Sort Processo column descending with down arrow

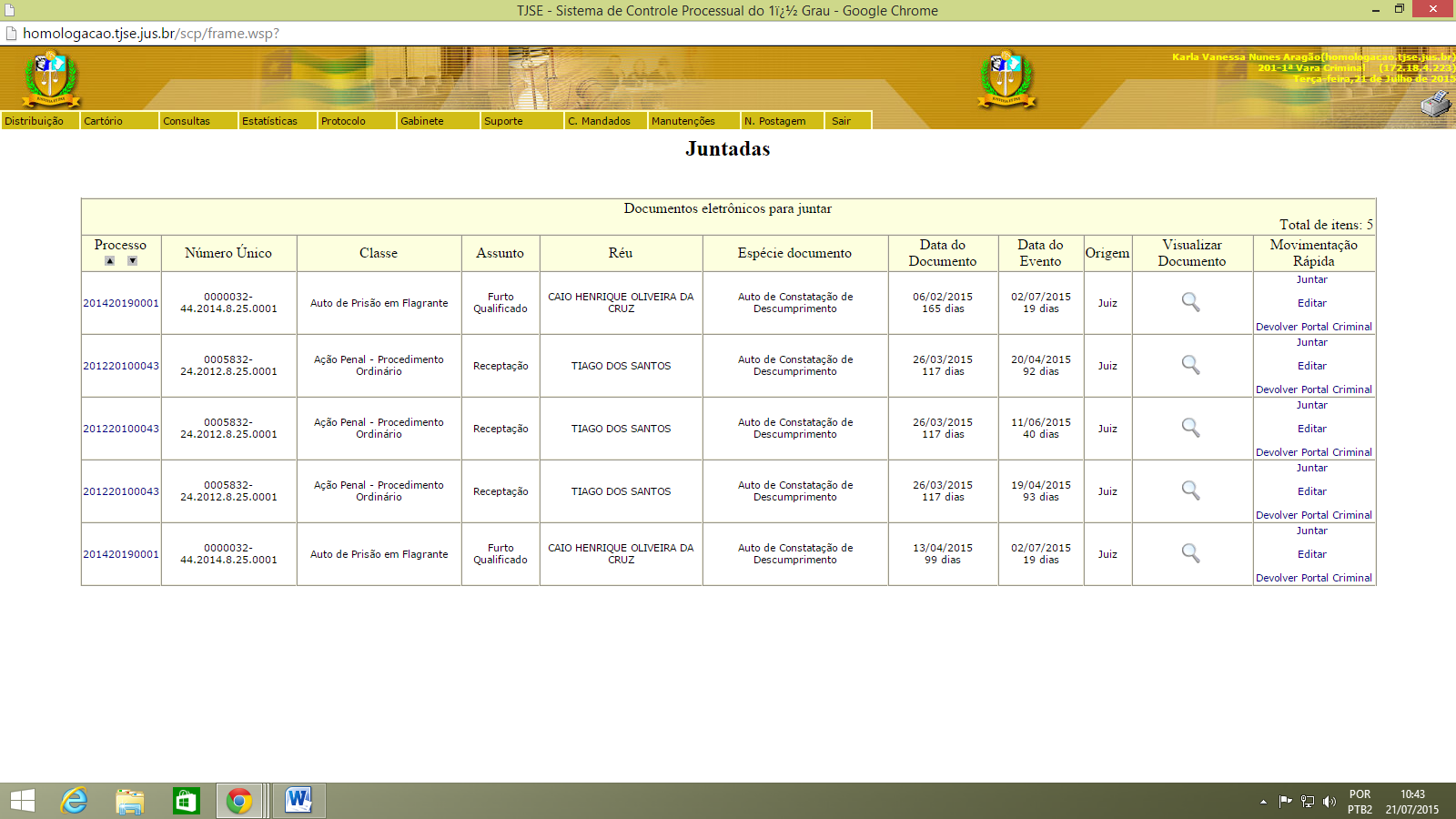click(132, 261)
